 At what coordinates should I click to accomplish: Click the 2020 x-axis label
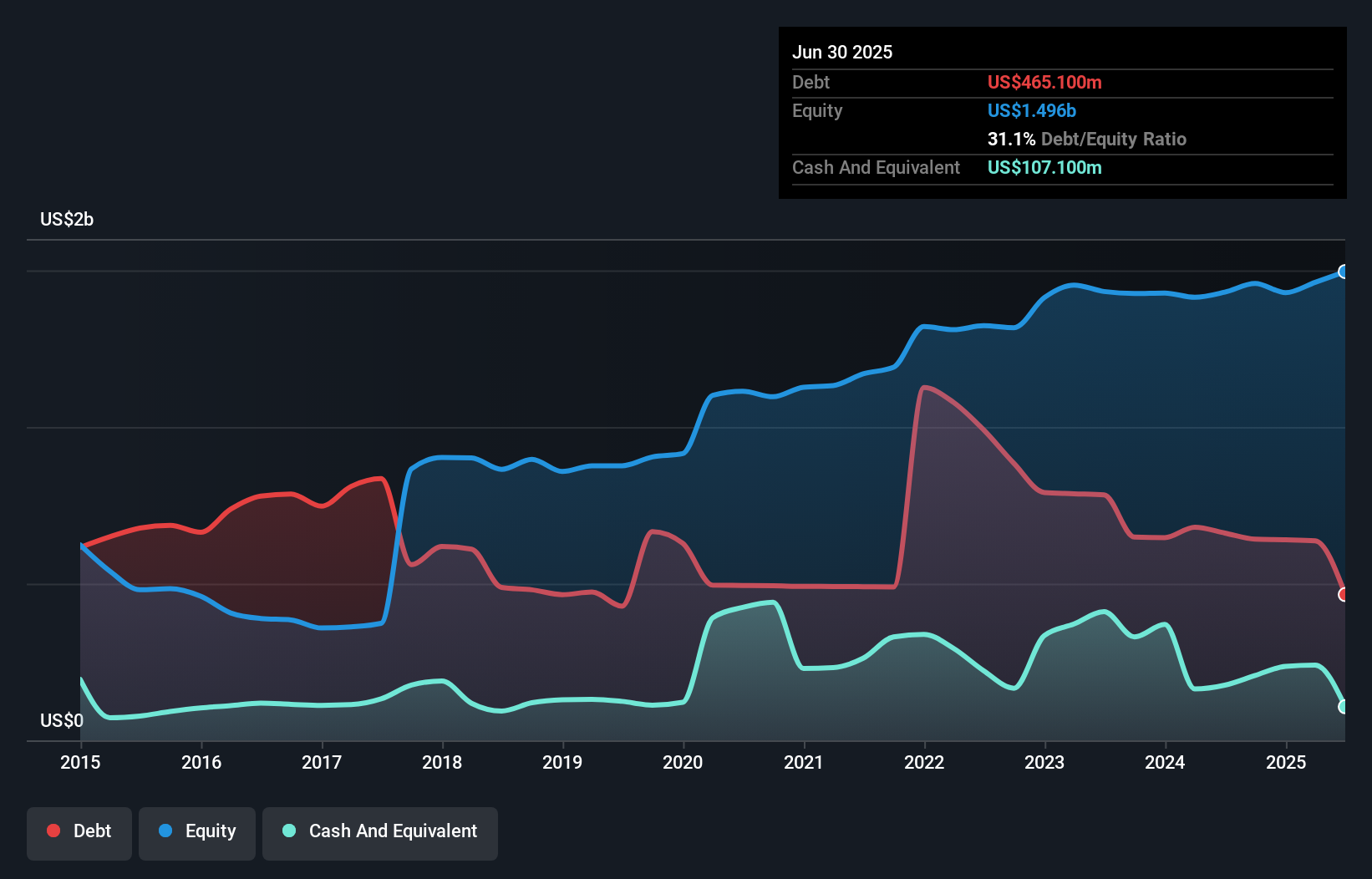pos(683,762)
